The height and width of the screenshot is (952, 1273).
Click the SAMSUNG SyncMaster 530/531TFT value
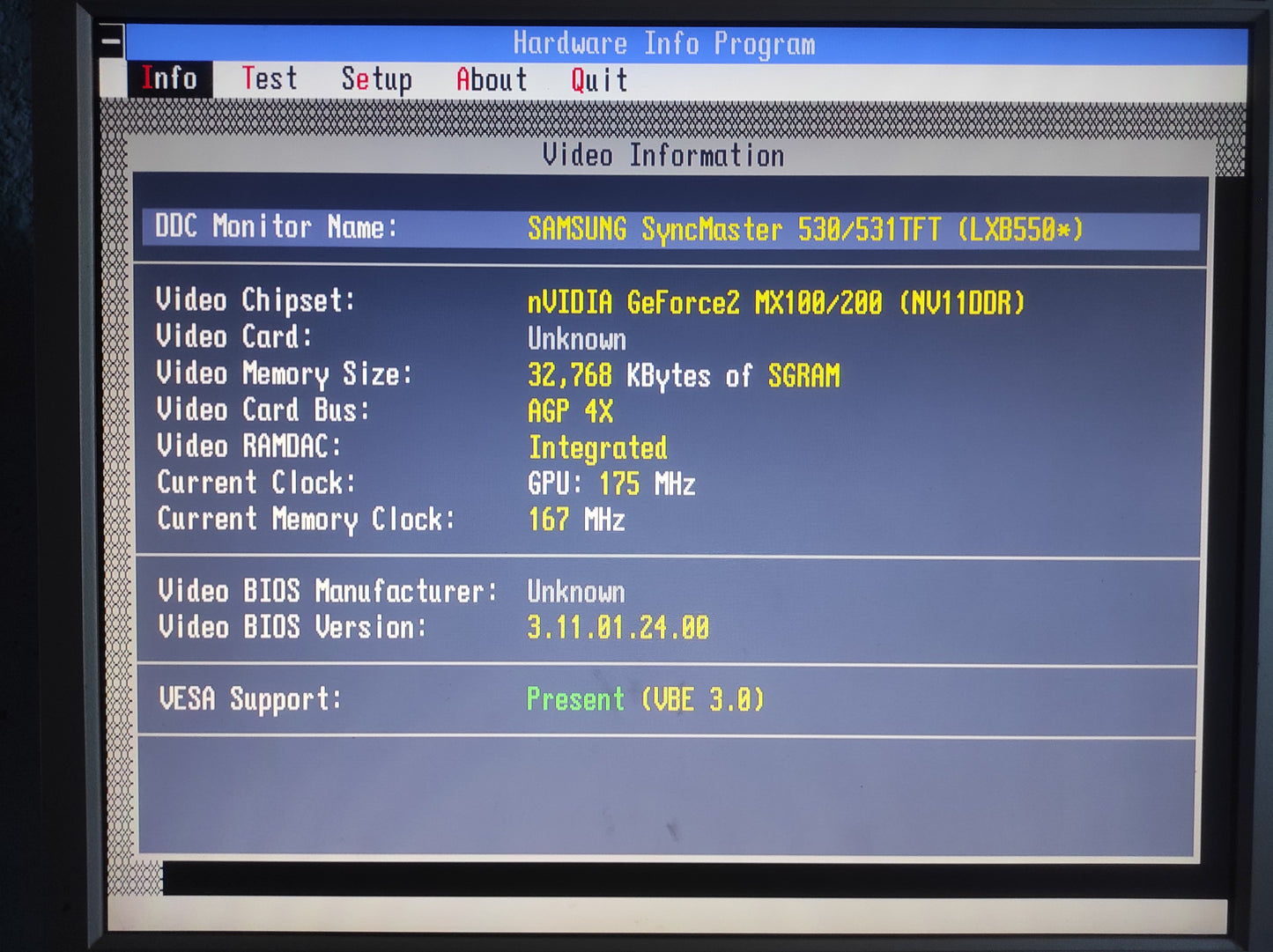[805, 230]
